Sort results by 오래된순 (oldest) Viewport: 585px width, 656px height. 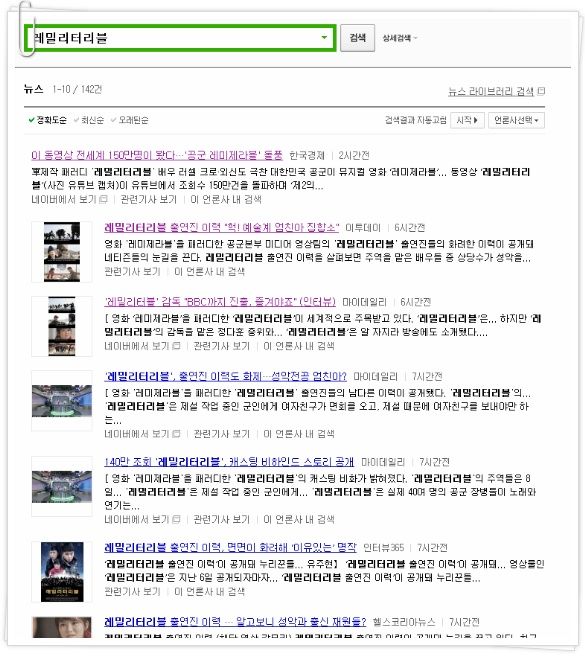(x=129, y=120)
